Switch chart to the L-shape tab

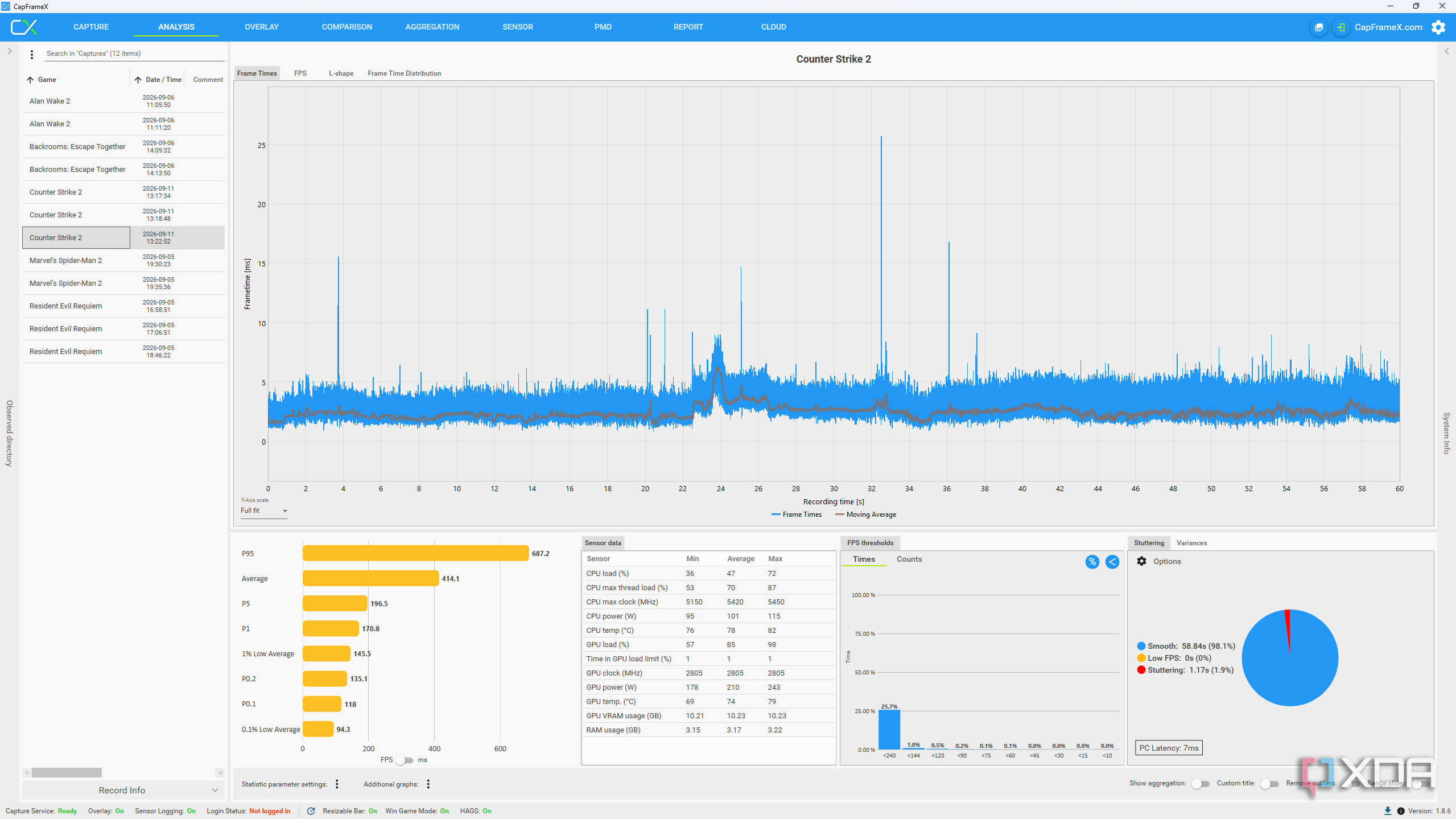coord(341,73)
